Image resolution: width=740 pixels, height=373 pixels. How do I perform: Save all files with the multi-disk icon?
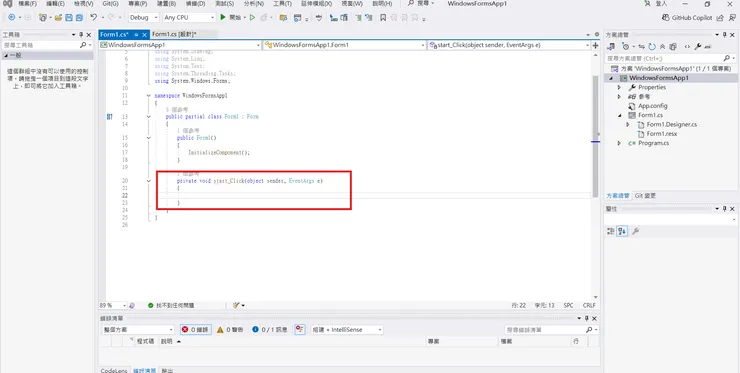(79, 17)
